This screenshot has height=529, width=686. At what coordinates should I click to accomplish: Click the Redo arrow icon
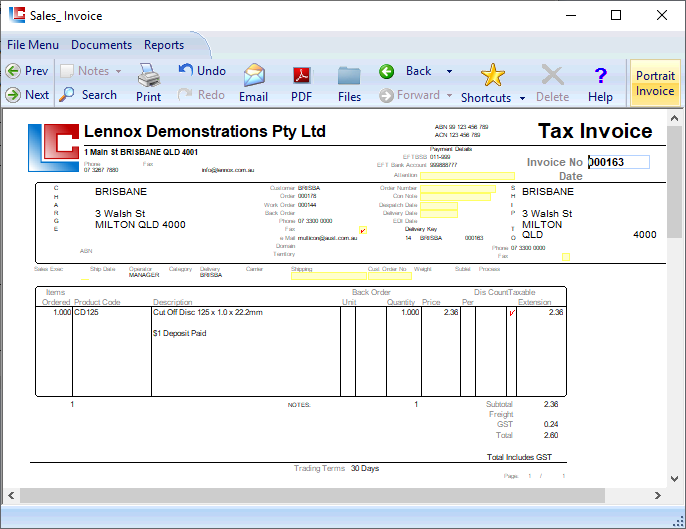point(185,94)
